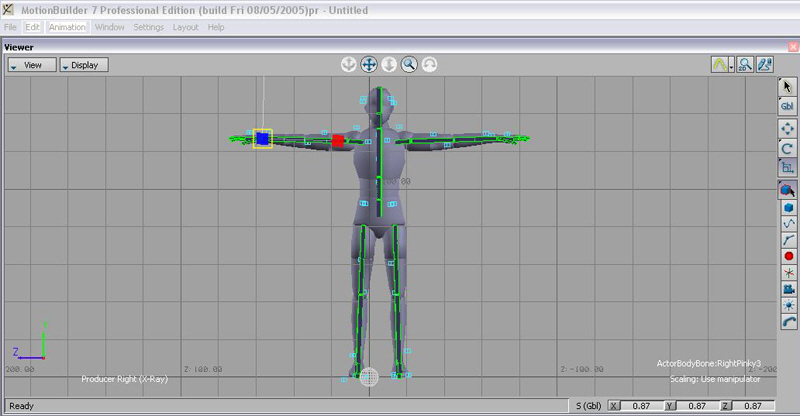Open the Display dropdown in Viewer
The height and width of the screenshot is (416, 800).
tap(84, 65)
